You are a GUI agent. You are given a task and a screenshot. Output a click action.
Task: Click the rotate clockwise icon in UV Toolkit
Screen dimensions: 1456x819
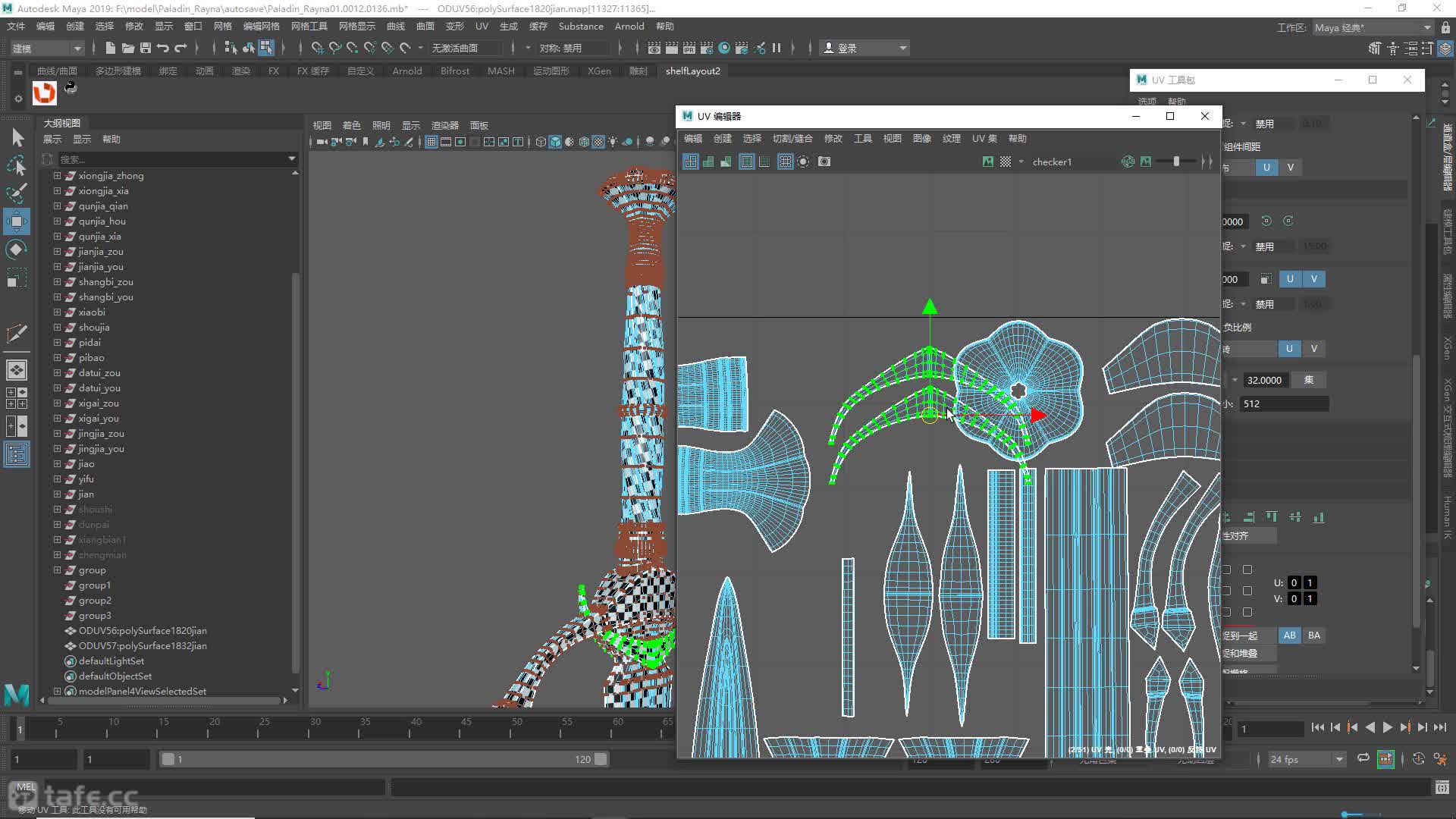pyautogui.click(x=1288, y=221)
